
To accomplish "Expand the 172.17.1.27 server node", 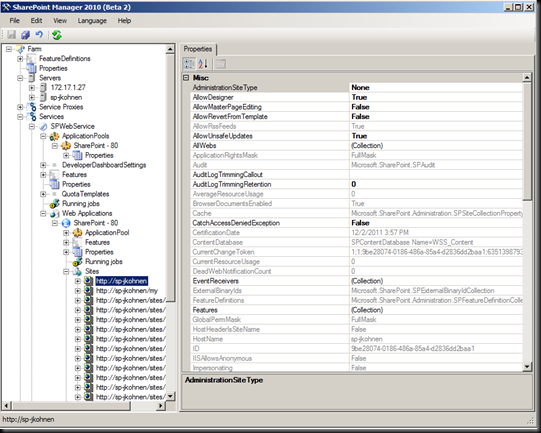I will (32, 88).
